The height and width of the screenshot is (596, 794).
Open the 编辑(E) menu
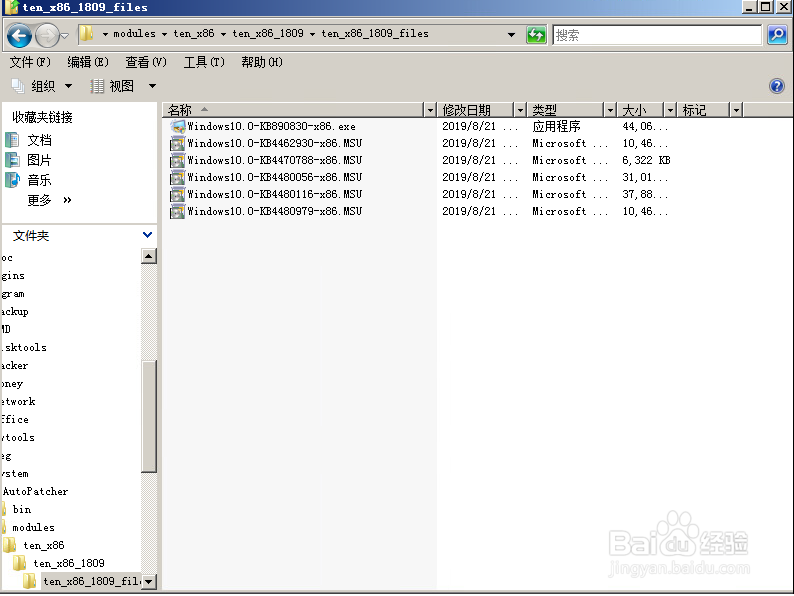coord(88,62)
